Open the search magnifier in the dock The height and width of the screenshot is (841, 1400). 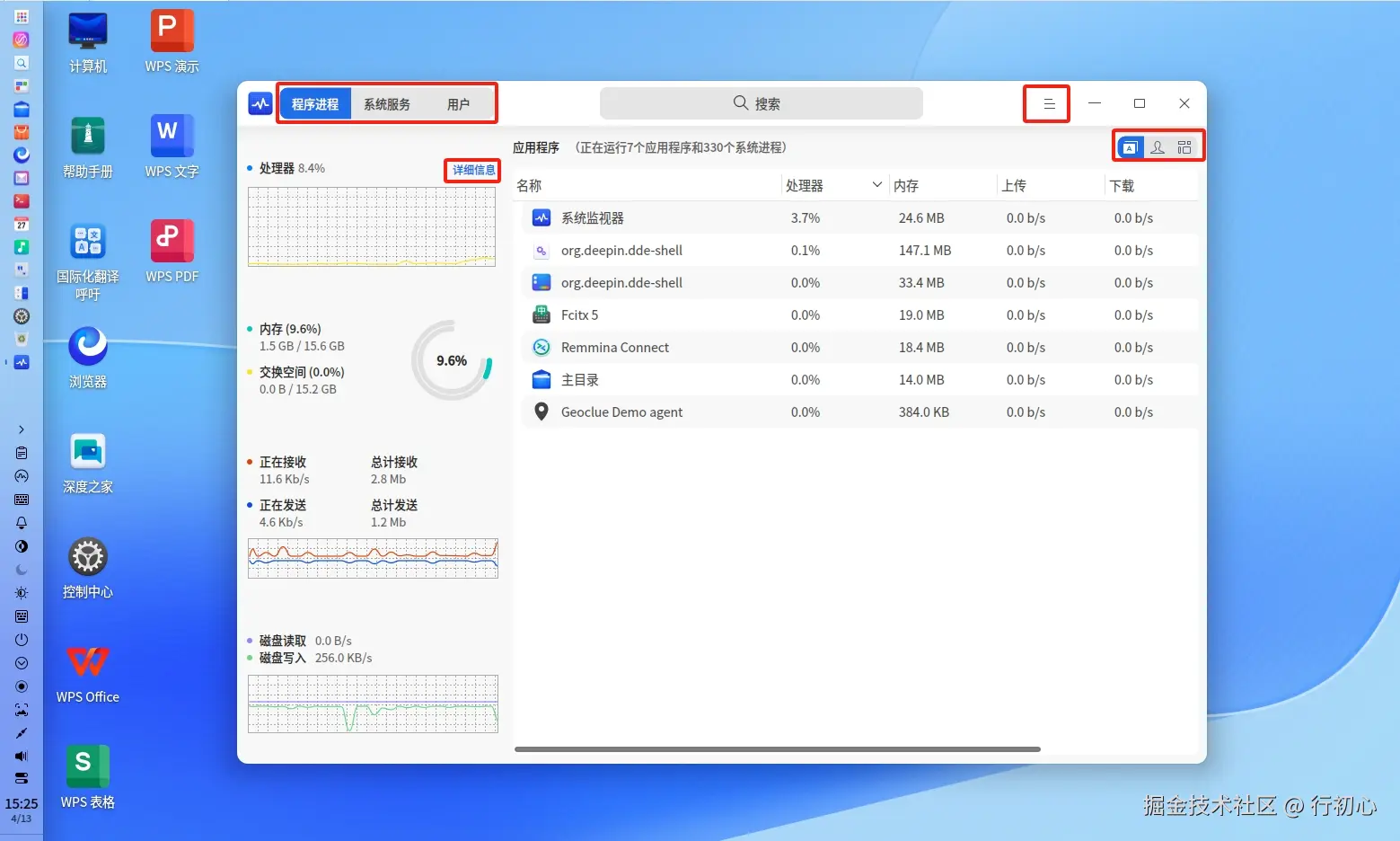click(22, 63)
